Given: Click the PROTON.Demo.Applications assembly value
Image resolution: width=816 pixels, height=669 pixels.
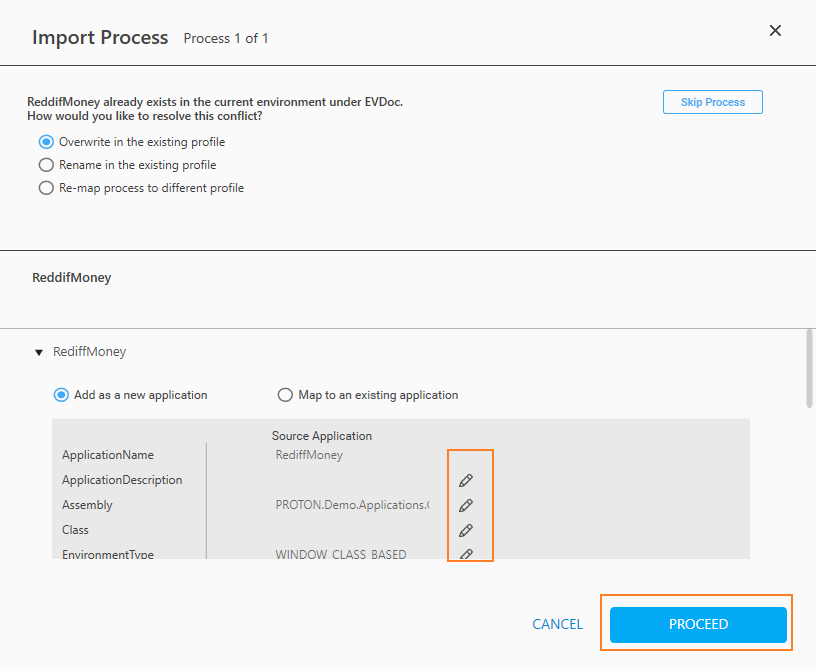Looking at the screenshot, I should pos(352,505).
